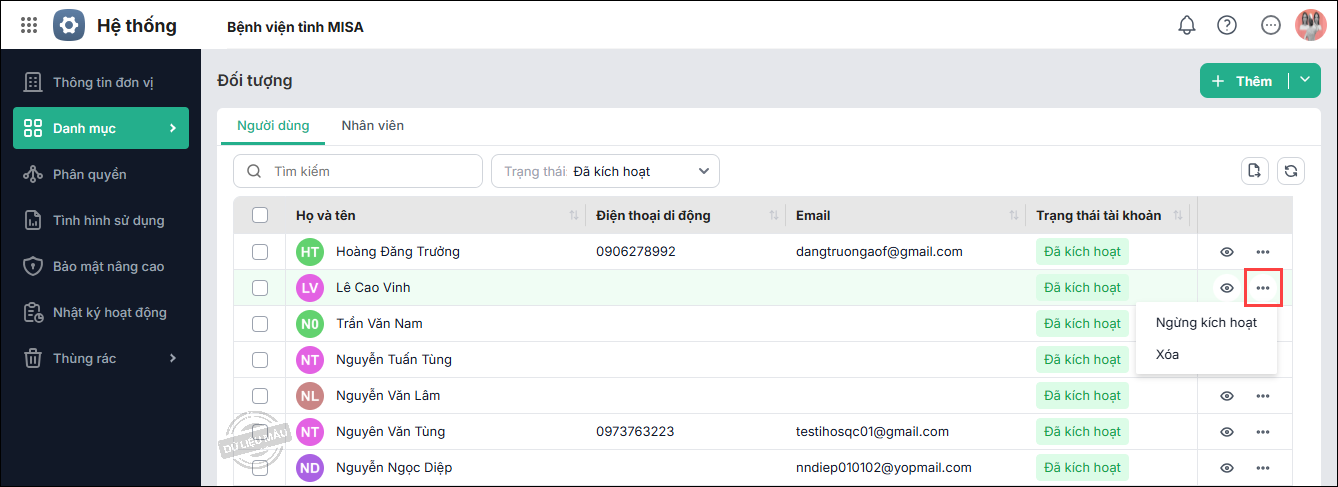Open the app launcher grid icon
This screenshot has width=1338, height=487.
(x=29, y=25)
